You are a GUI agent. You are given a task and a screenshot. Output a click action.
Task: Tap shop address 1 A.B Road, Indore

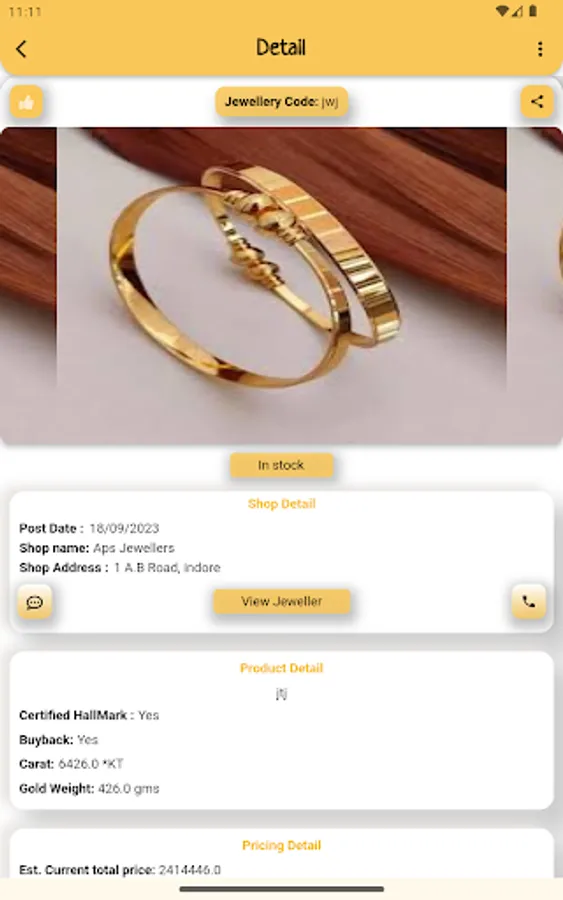click(167, 567)
